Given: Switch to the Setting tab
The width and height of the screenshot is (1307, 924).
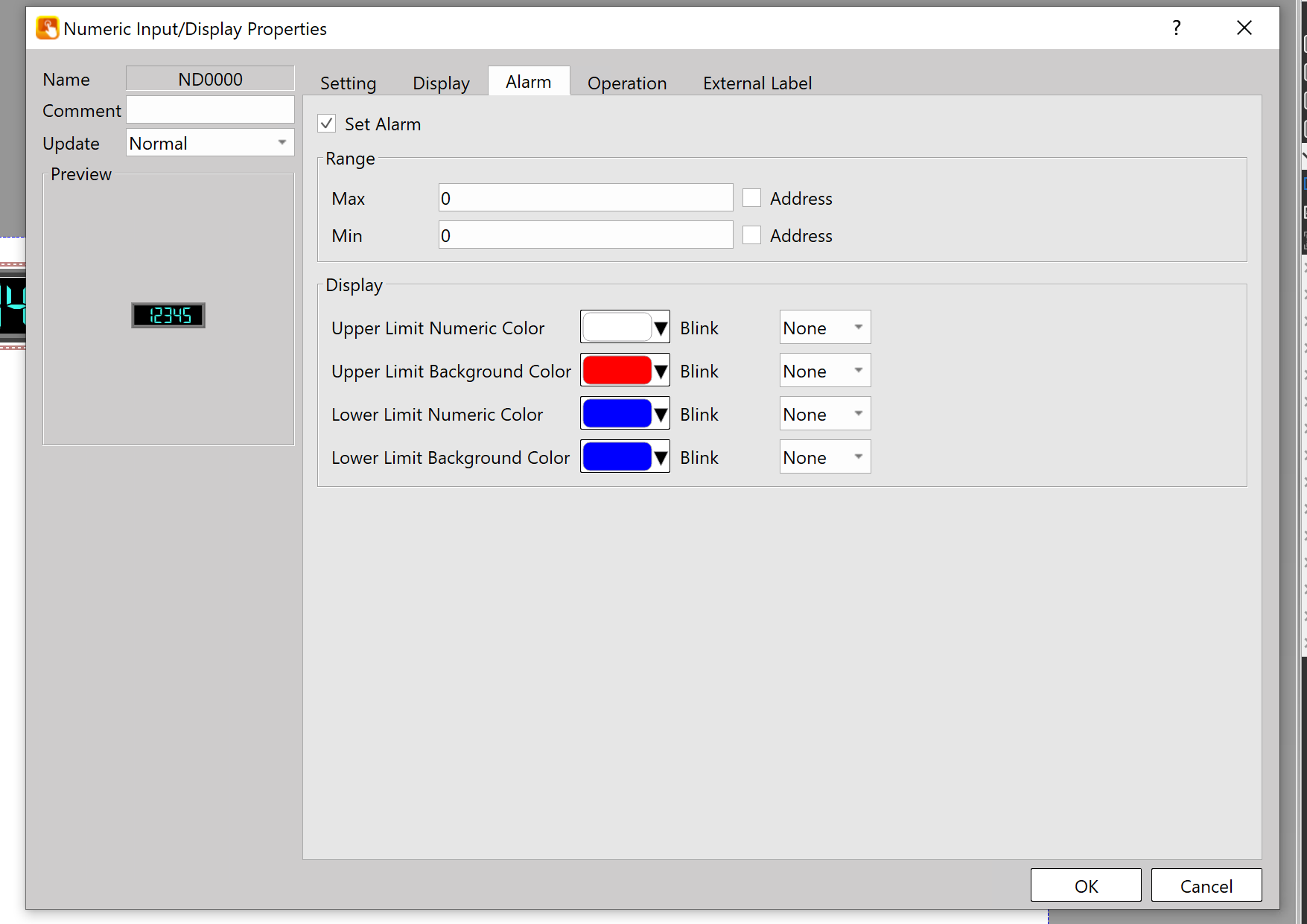Looking at the screenshot, I should [348, 83].
